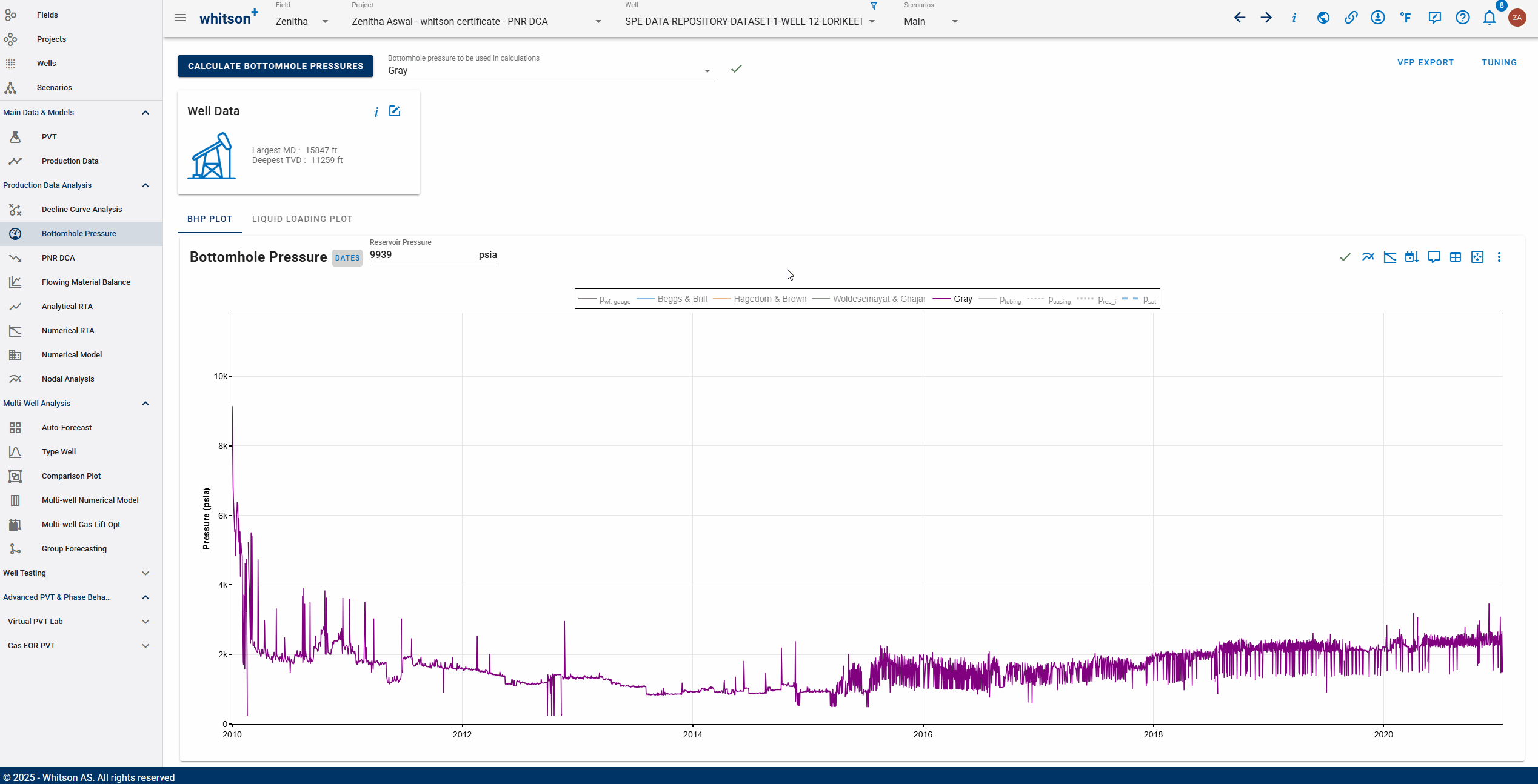The image size is (1538, 784).
Task: Click VFP EXPORT link
Action: pos(1425,62)
